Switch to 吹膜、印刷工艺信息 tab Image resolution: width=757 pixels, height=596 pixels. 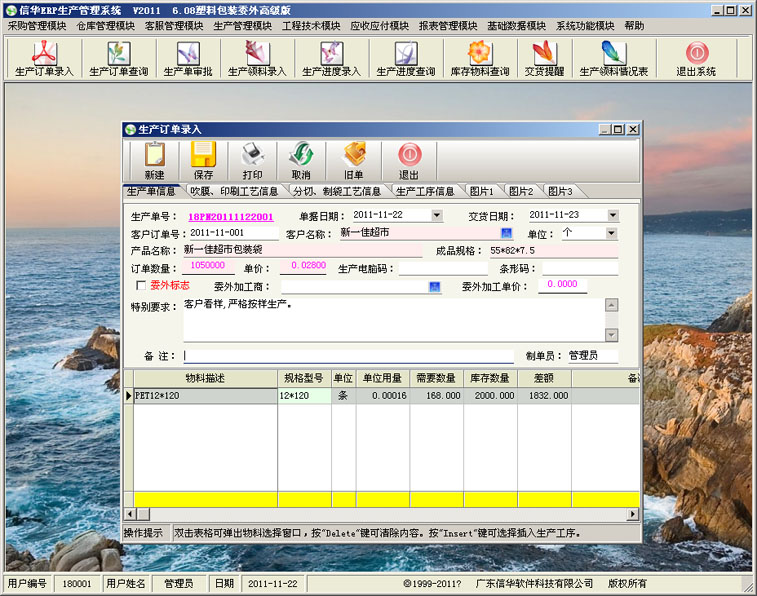[x=235, y=191]
